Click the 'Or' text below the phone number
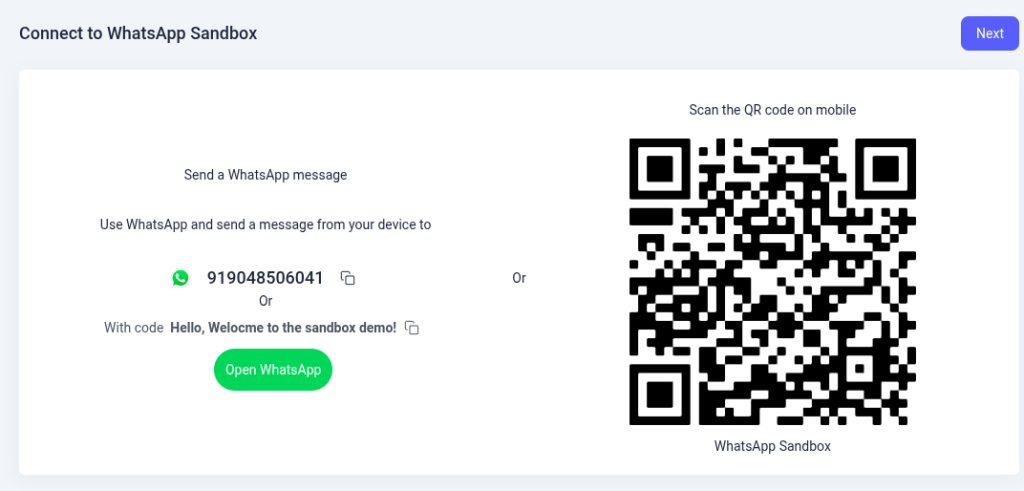This screenshot has height=491, width=1024. point(265,301)
